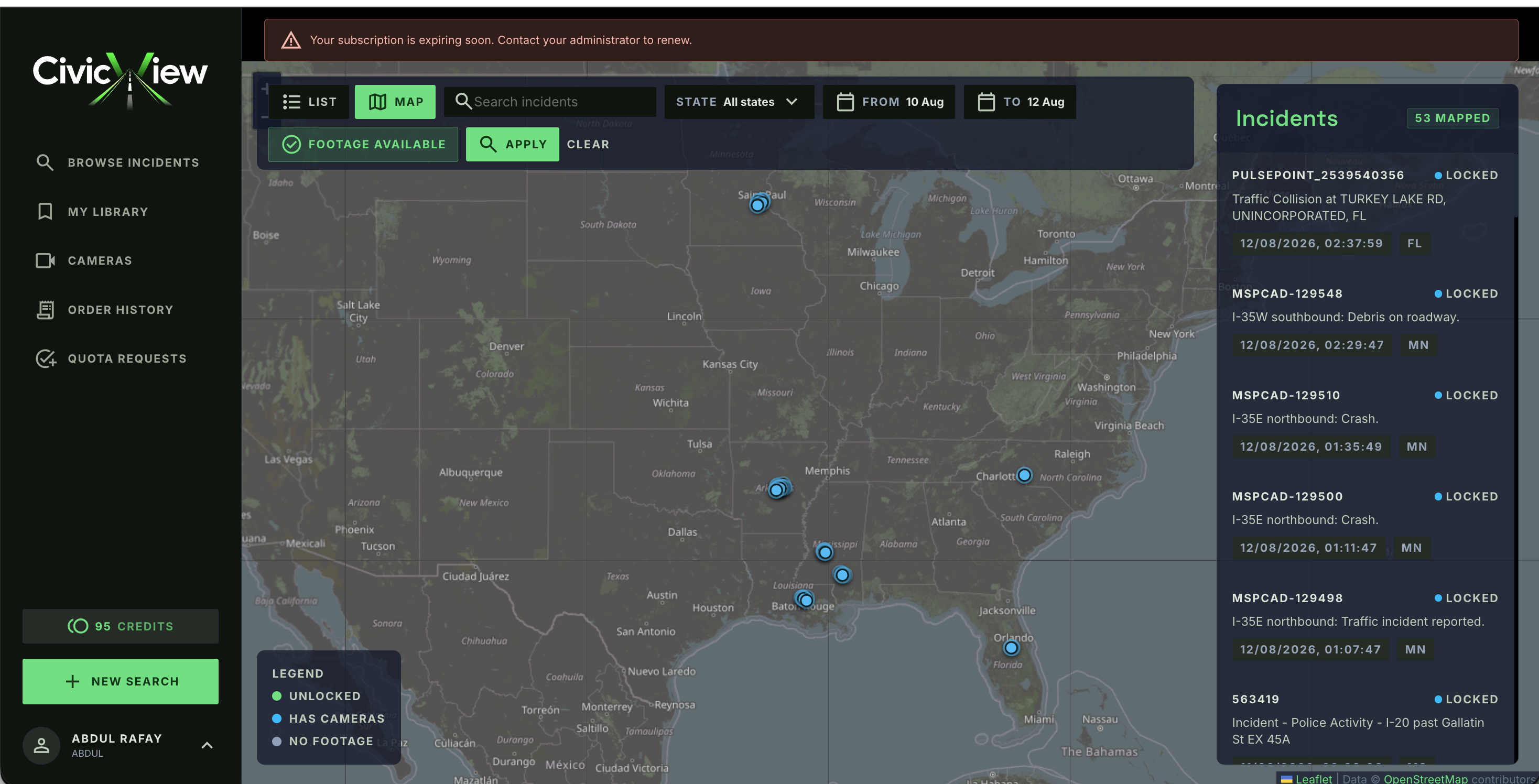Click the map marker near Orlando
The height and width of the screenshot is (784, 1539).
tap(1011, 648)
